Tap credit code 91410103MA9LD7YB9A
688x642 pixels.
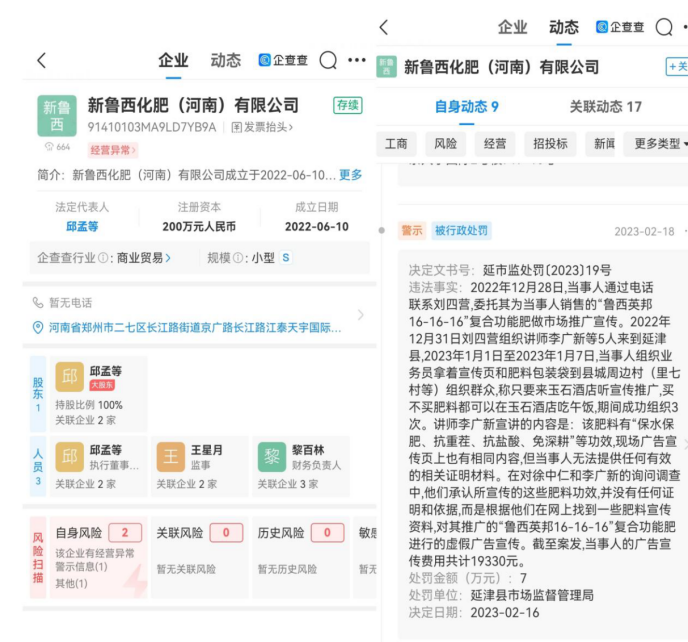[x=152, y=127]
